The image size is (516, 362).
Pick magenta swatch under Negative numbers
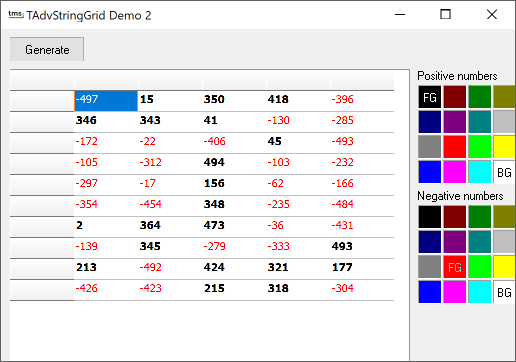tap(455, 292)
